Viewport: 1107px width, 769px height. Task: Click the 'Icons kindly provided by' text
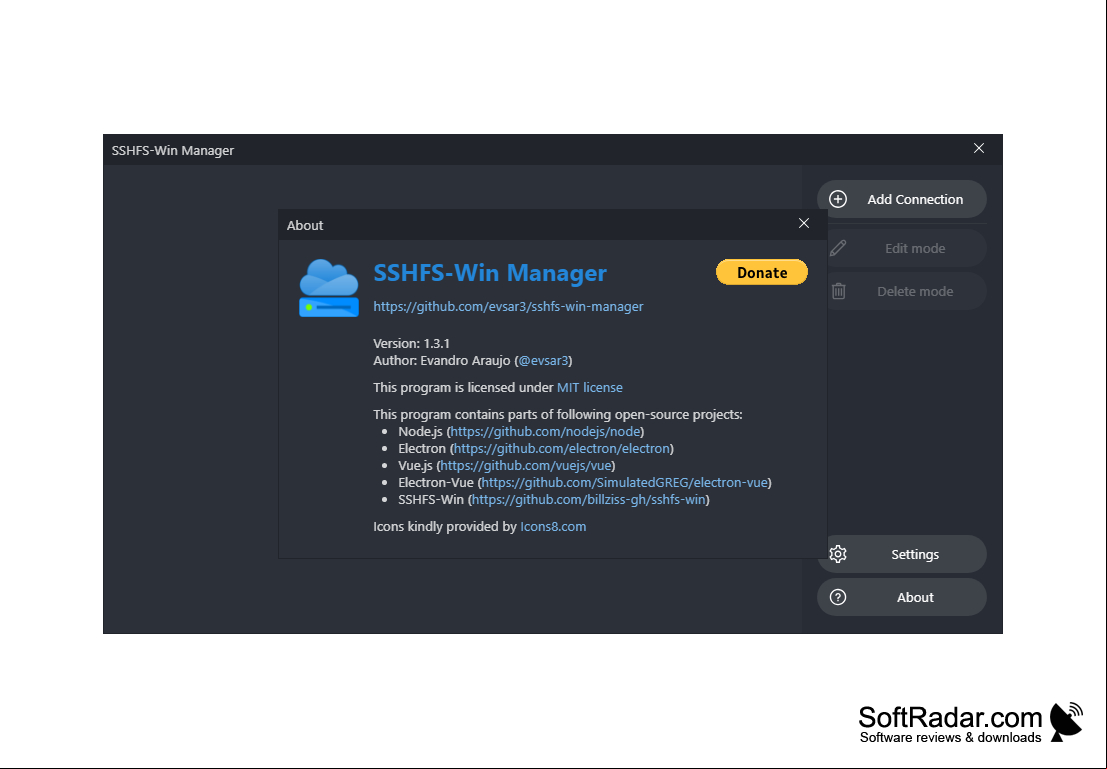[445, 527]
